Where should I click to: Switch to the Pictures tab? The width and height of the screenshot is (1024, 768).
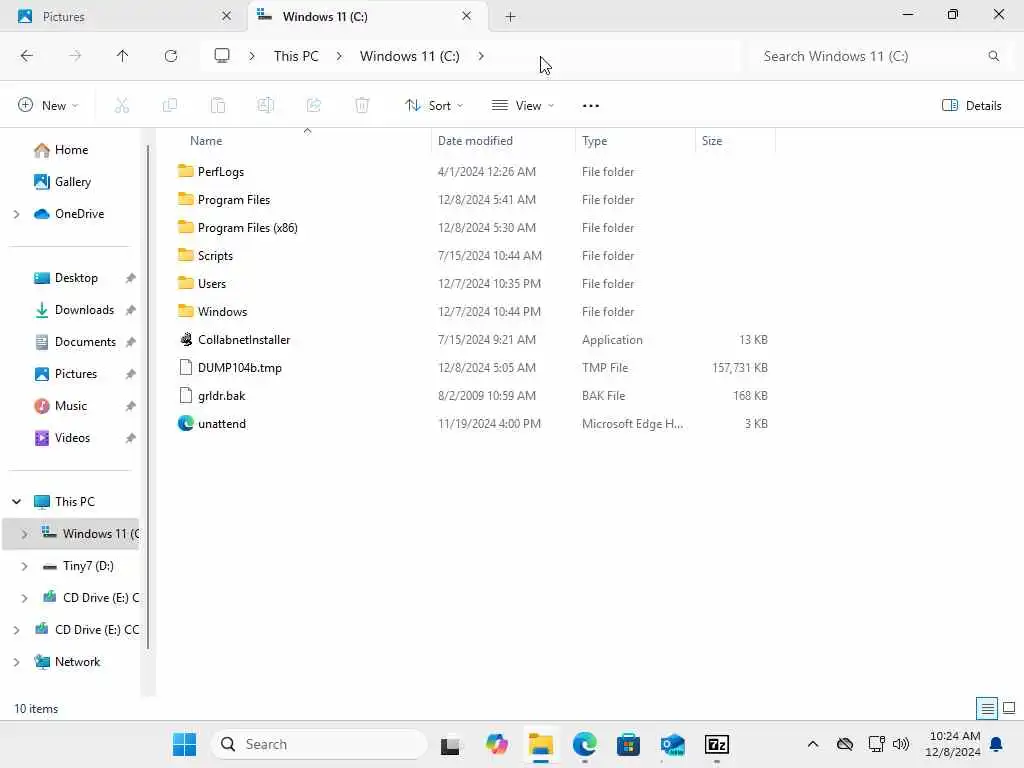pos(123,16)
